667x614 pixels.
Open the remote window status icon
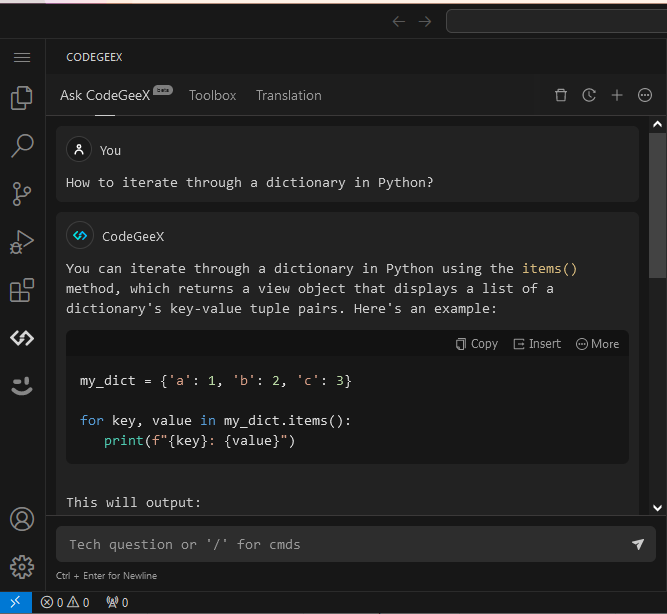16,602
